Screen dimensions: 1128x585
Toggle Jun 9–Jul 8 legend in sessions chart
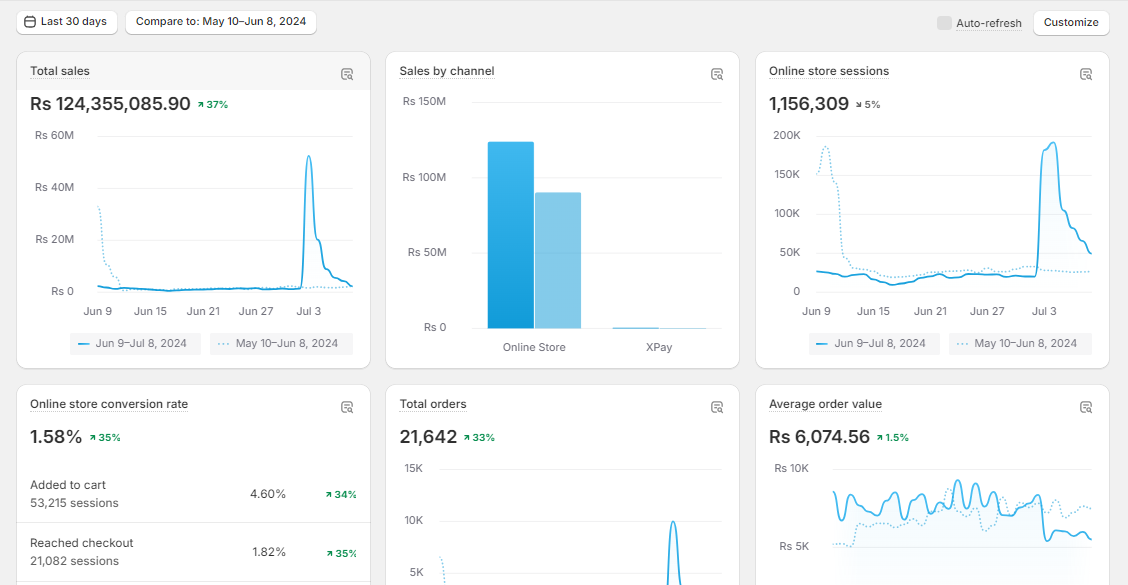873,343
